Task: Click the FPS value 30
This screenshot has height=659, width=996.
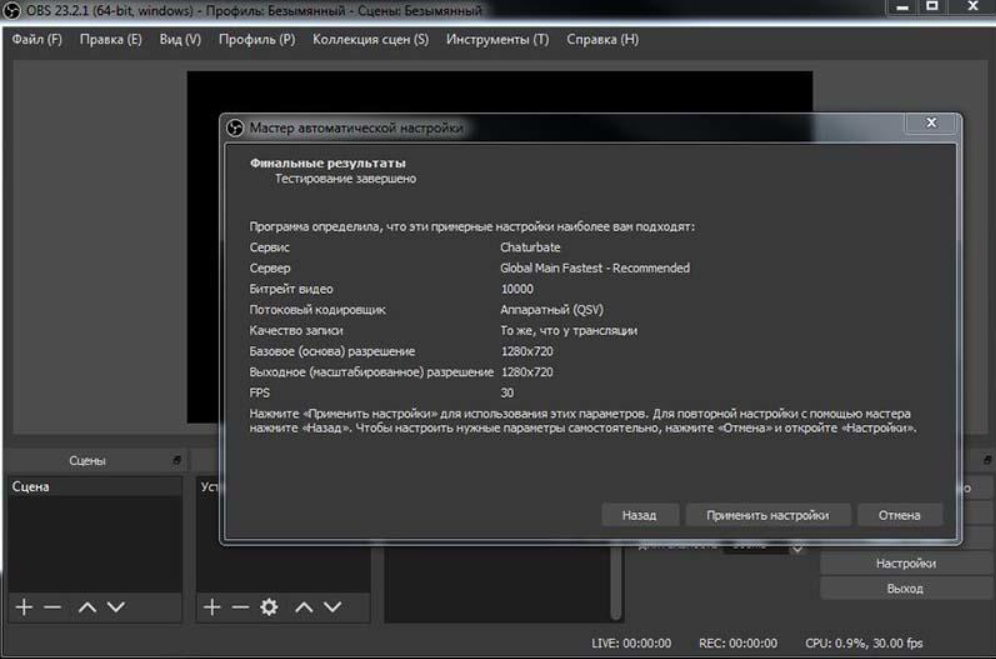Action: point(507,393)
